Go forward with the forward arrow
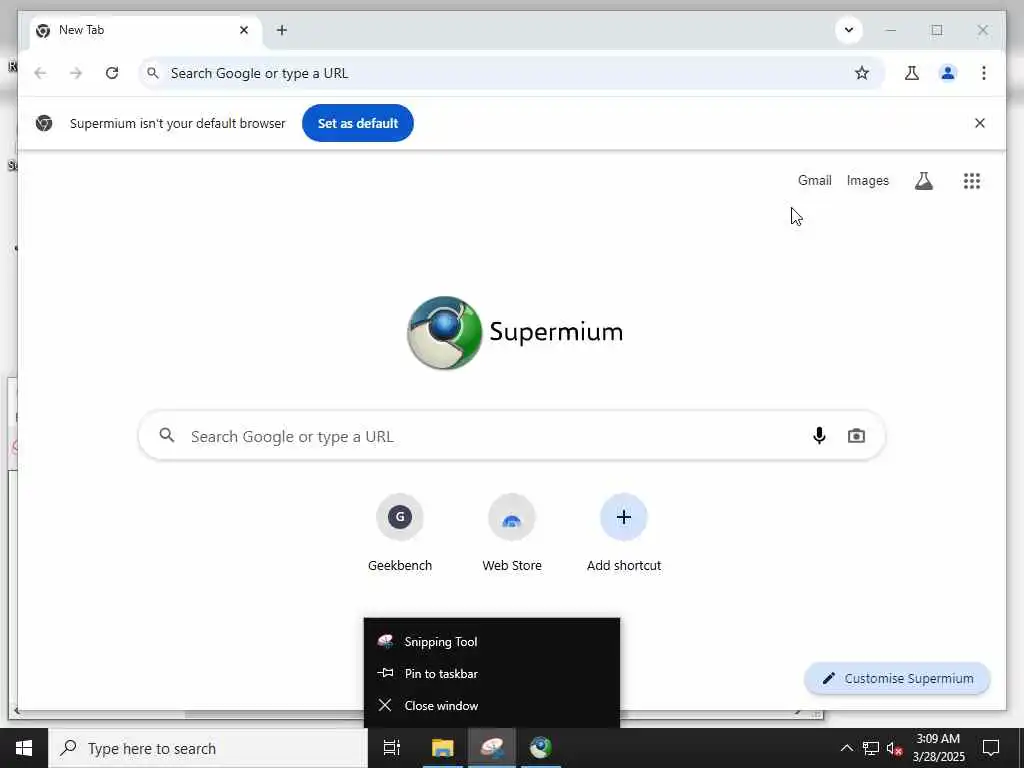Viewport: 1024px width, 768px height. coord(76,73)
